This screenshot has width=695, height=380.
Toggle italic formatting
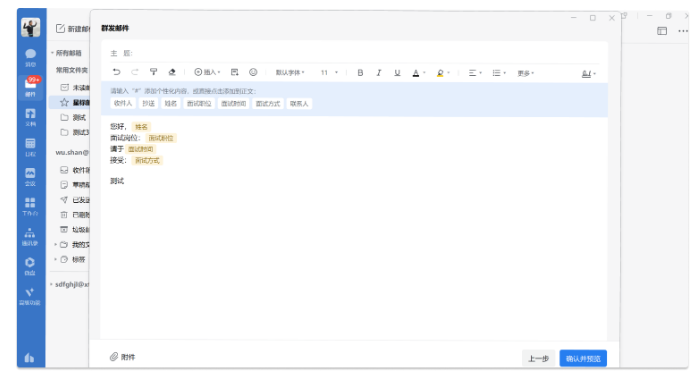tap(379, 73)
